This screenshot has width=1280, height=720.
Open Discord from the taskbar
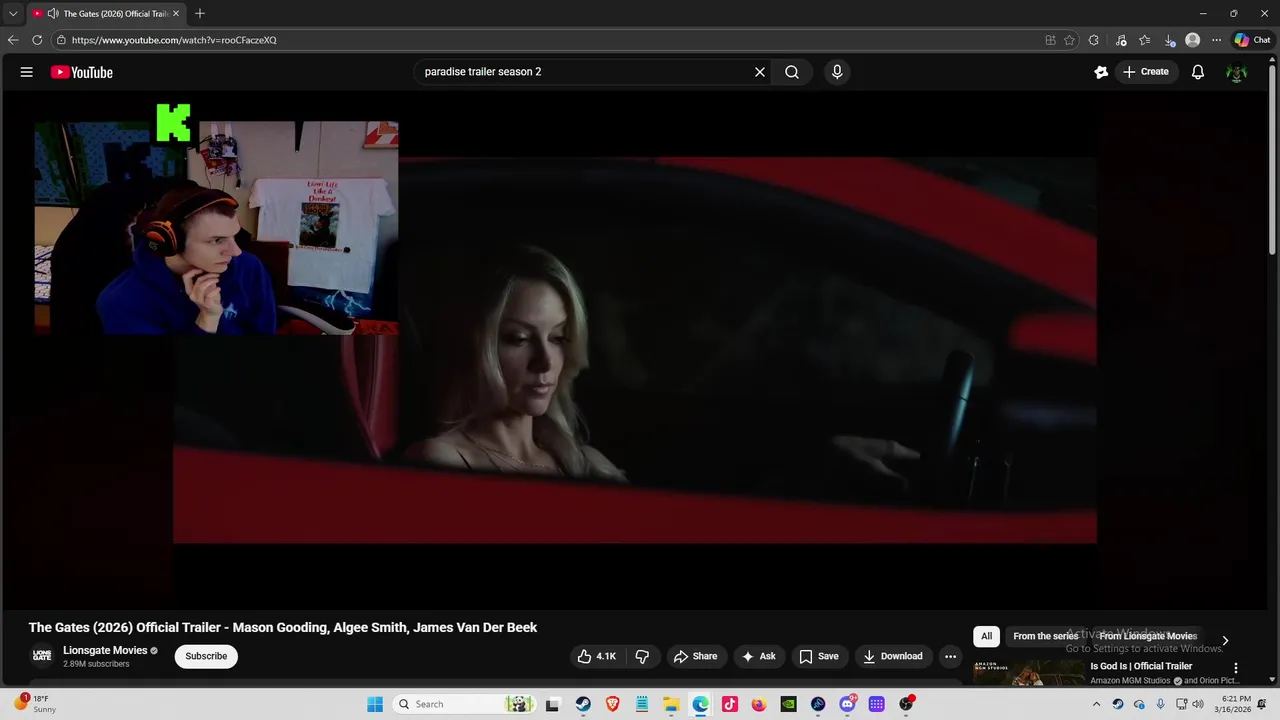[847, 704]
